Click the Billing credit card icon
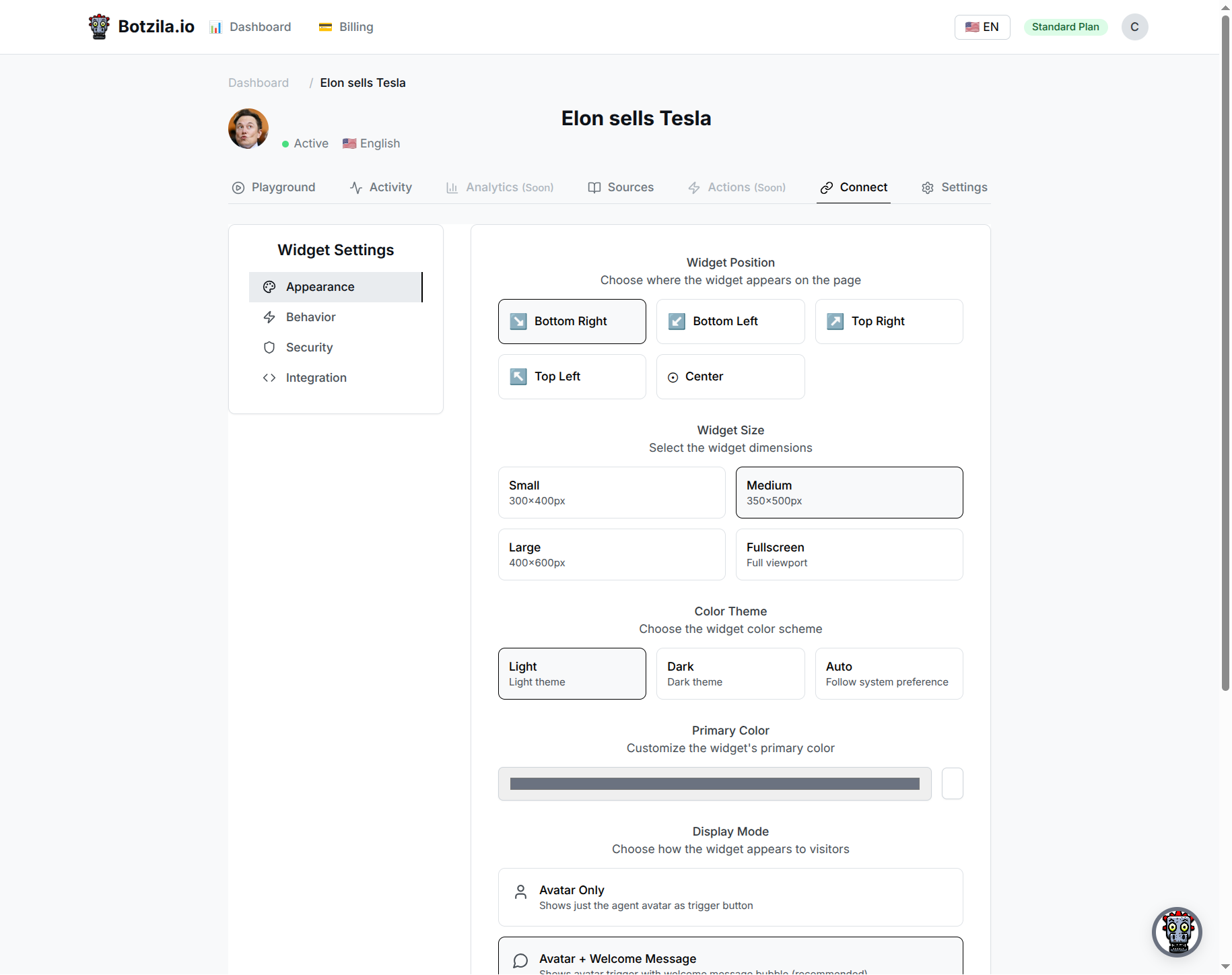 325,27
